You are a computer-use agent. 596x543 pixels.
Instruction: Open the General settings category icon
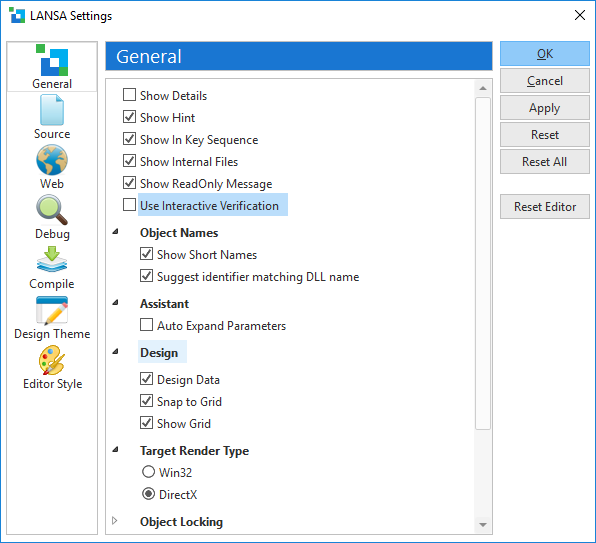tap(52, 60)
